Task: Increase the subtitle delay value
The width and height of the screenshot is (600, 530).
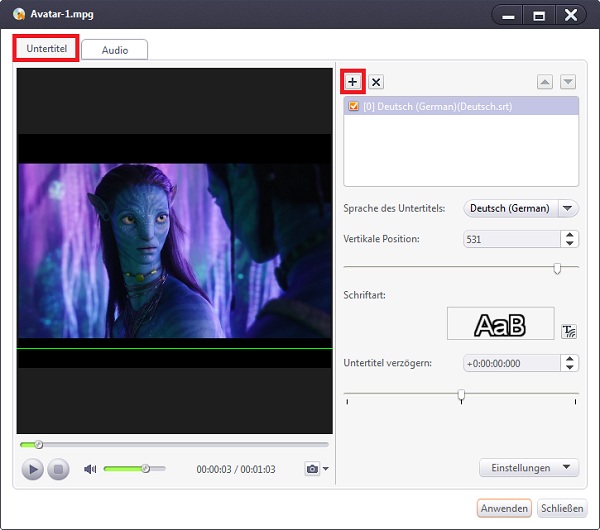Action: click(570, 359)
